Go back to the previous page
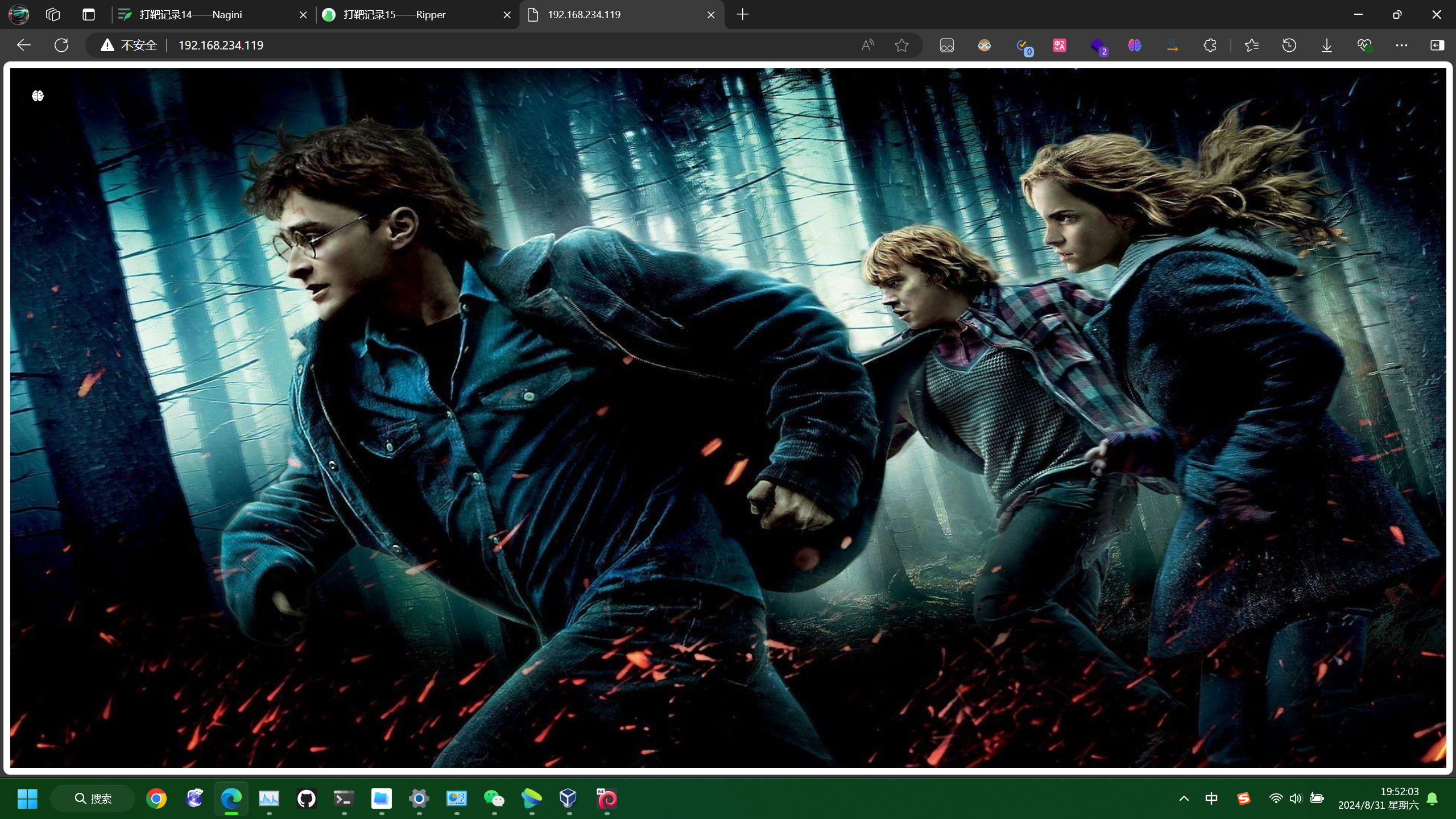 pyautogui.click(x=23, y=45)
